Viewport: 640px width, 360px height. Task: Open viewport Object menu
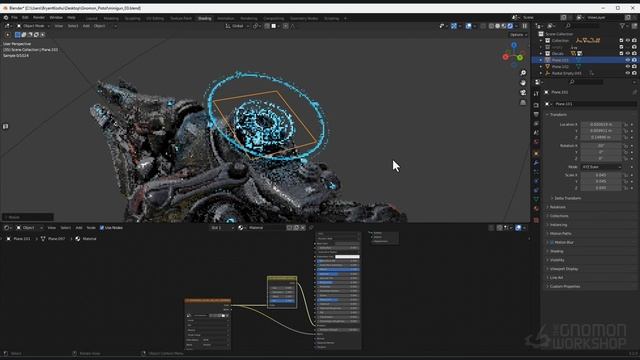(100, 26)
